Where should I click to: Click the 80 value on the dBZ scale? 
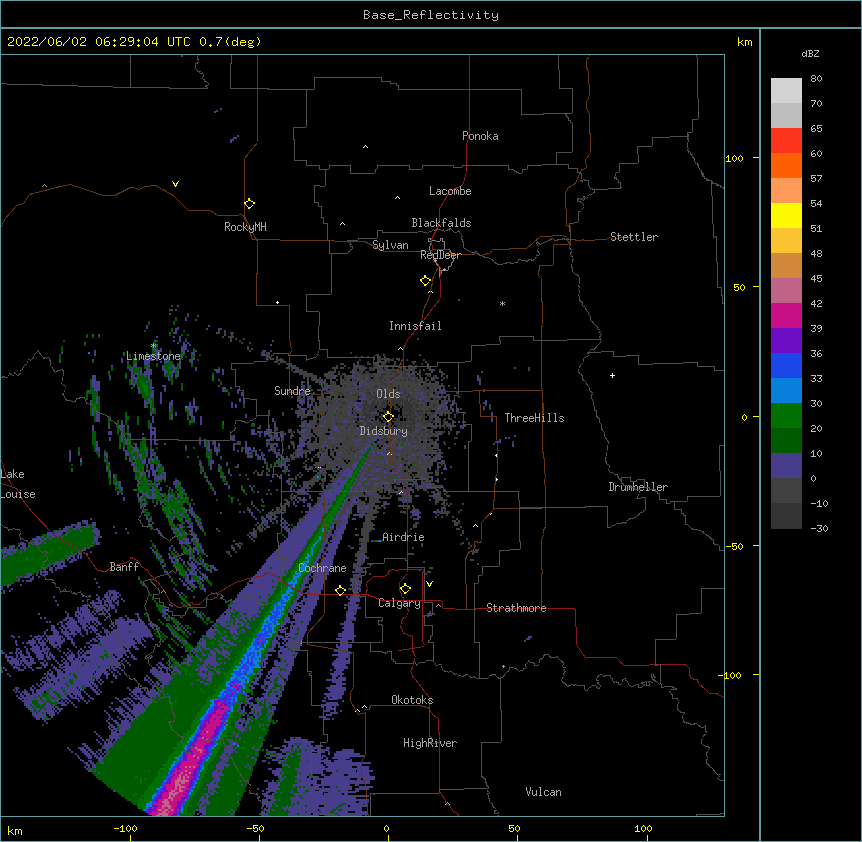click(x=816, y=79)
